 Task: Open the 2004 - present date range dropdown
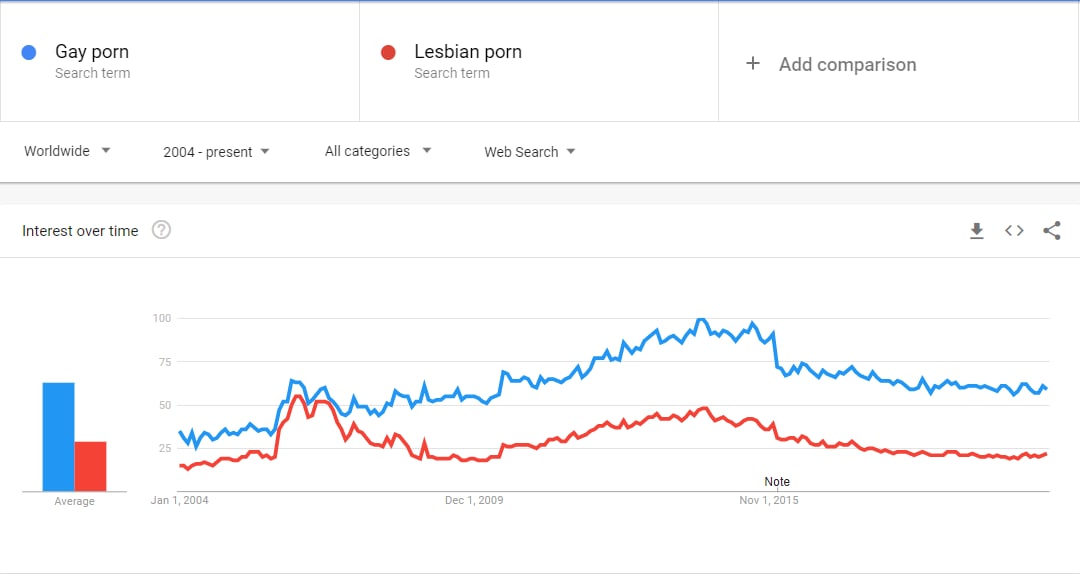coord(216,152)
